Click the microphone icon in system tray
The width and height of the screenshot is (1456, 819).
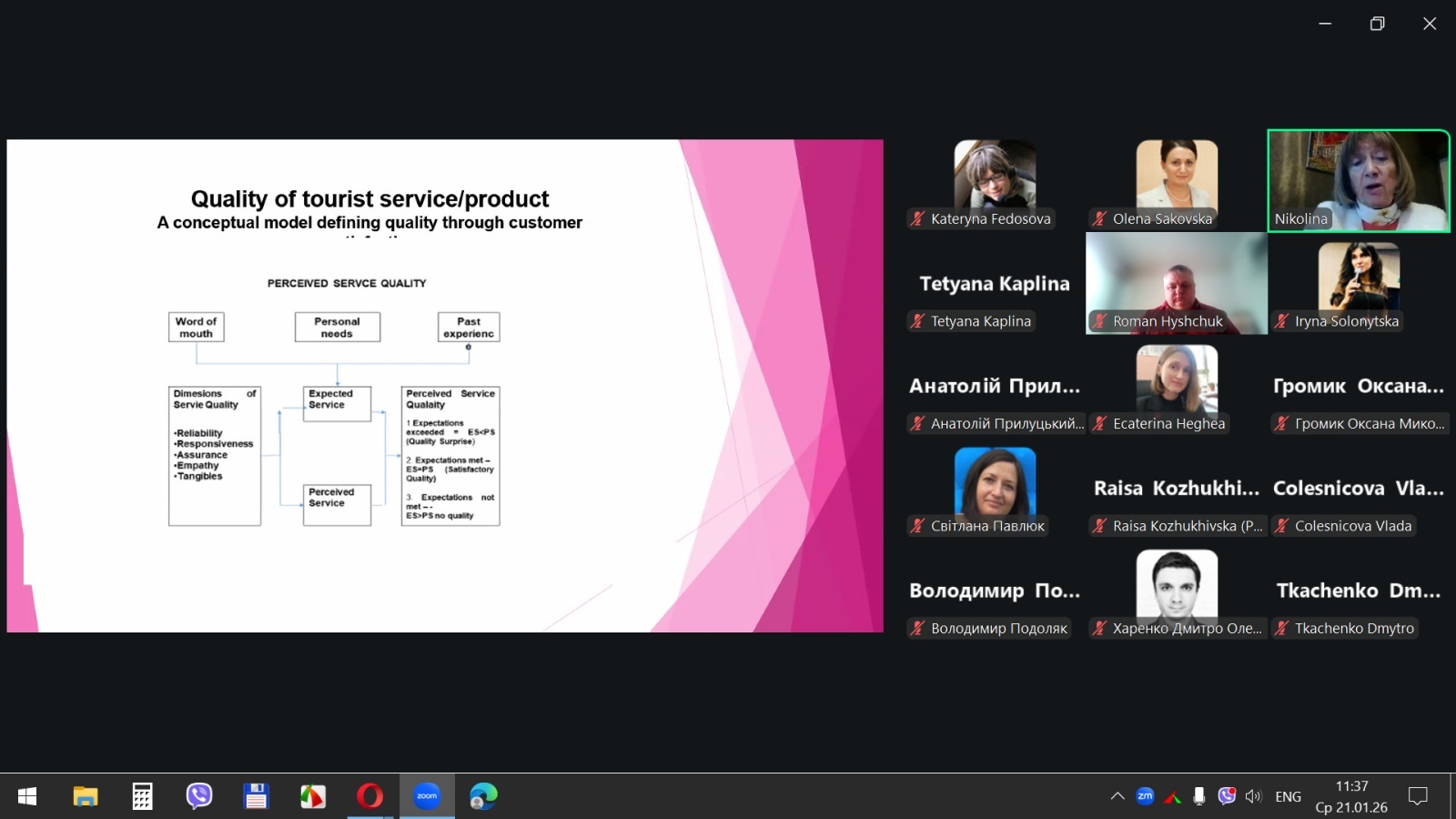tap(1199, 796)
